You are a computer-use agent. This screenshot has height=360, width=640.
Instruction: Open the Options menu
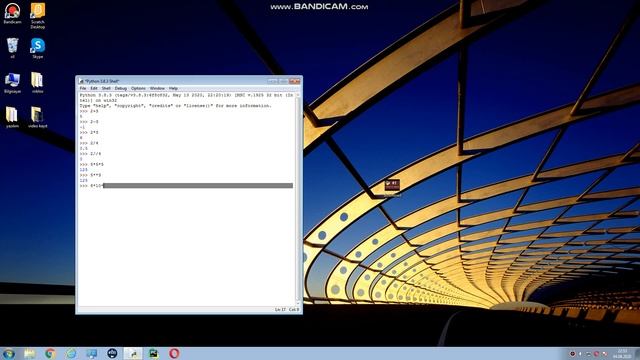click(x=138, y=88)
